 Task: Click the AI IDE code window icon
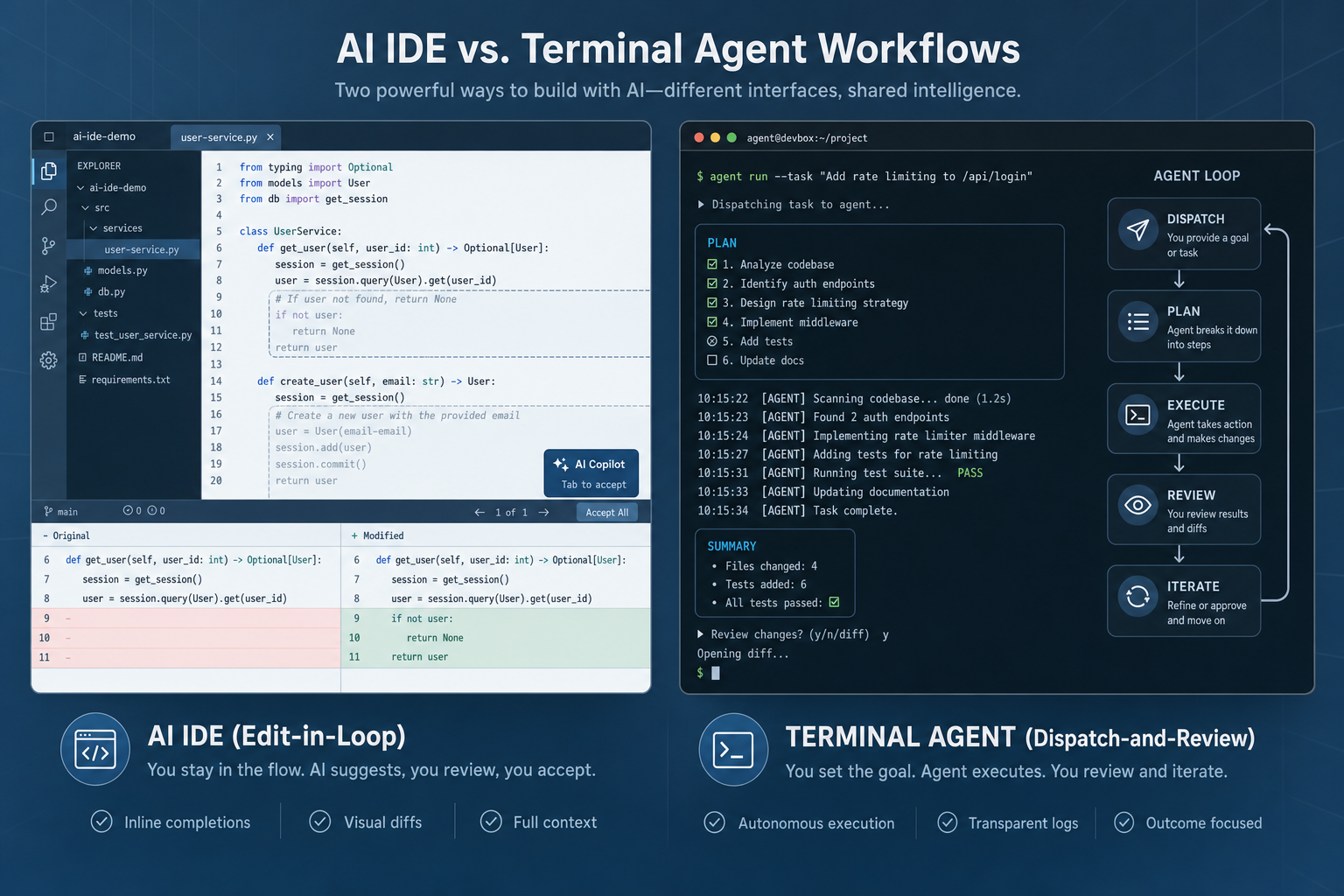95,749
